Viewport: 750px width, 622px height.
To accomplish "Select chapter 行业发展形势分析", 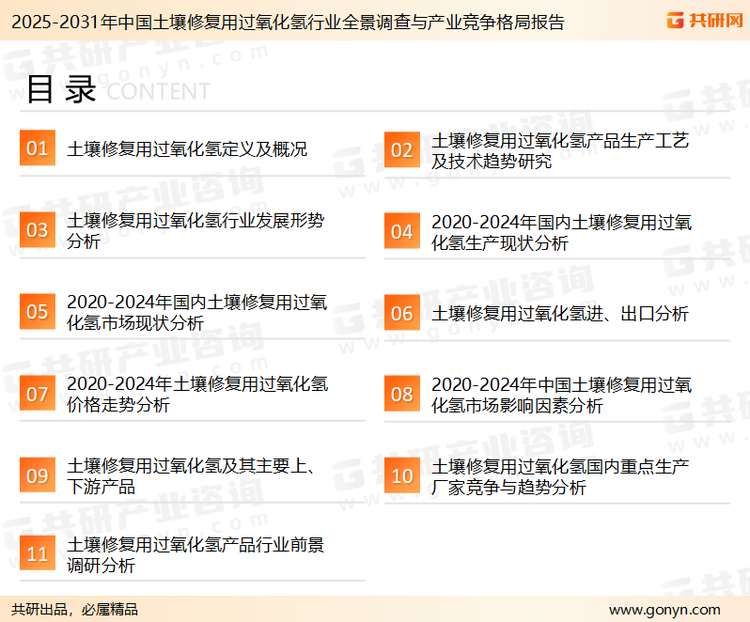I will pos(196,231).
